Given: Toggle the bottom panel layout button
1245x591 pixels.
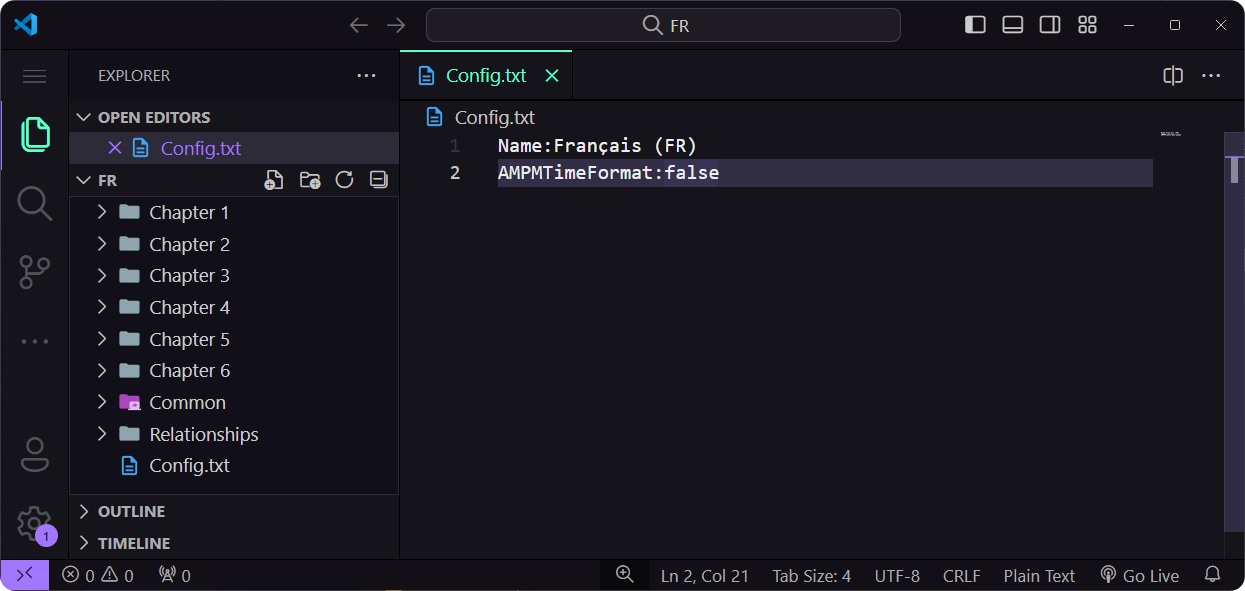Looking at the screenshot, I should pyautogui.click(x=1012, y=25).
